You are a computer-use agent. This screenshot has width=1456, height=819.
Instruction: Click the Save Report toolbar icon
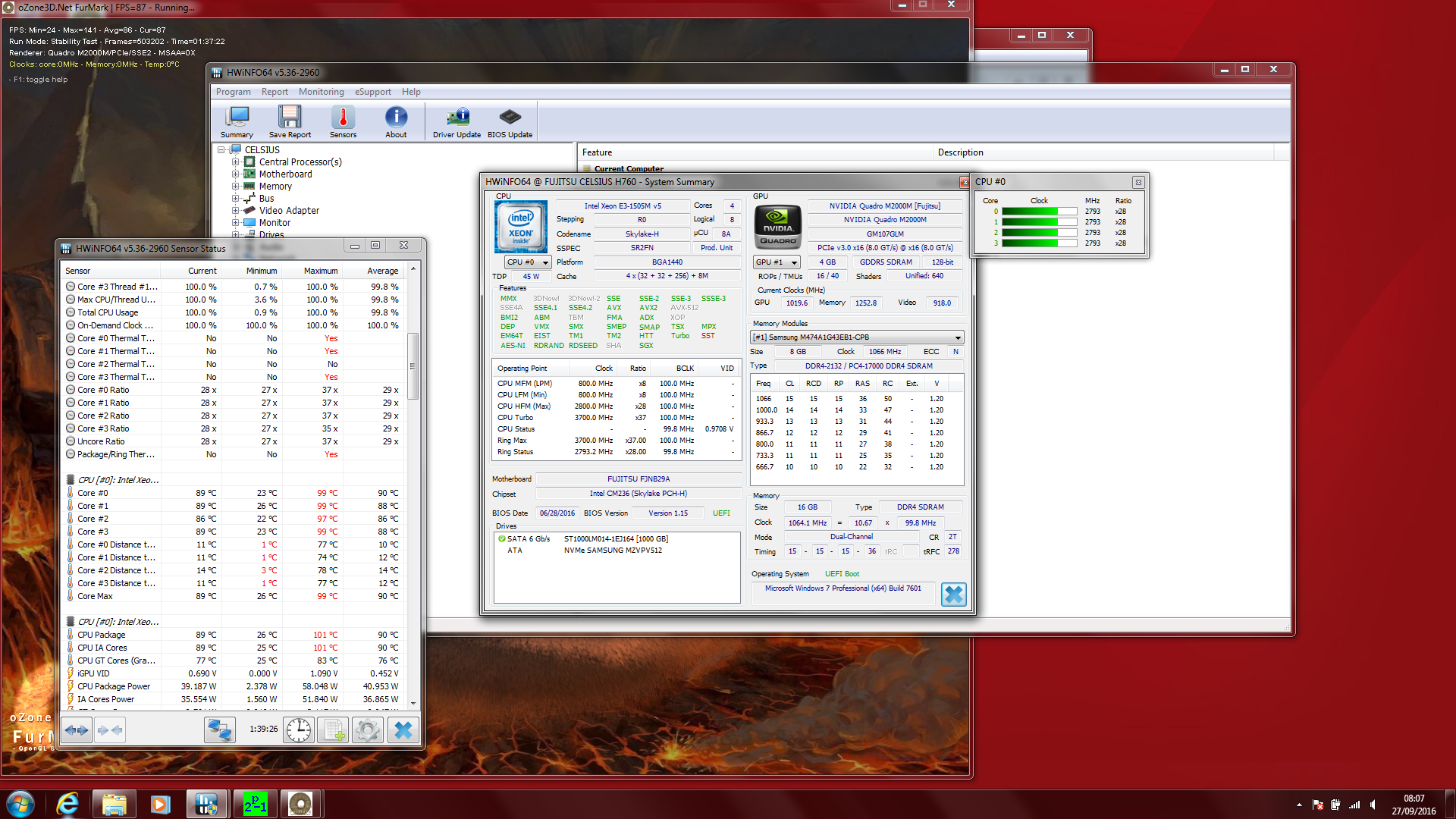click(x=290, y=121)
